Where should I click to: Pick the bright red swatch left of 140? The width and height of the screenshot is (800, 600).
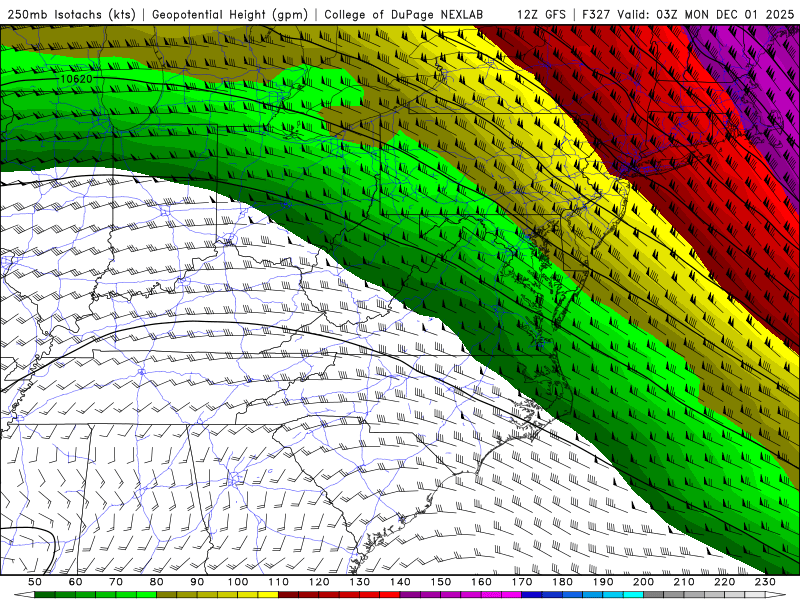point(390,594)
